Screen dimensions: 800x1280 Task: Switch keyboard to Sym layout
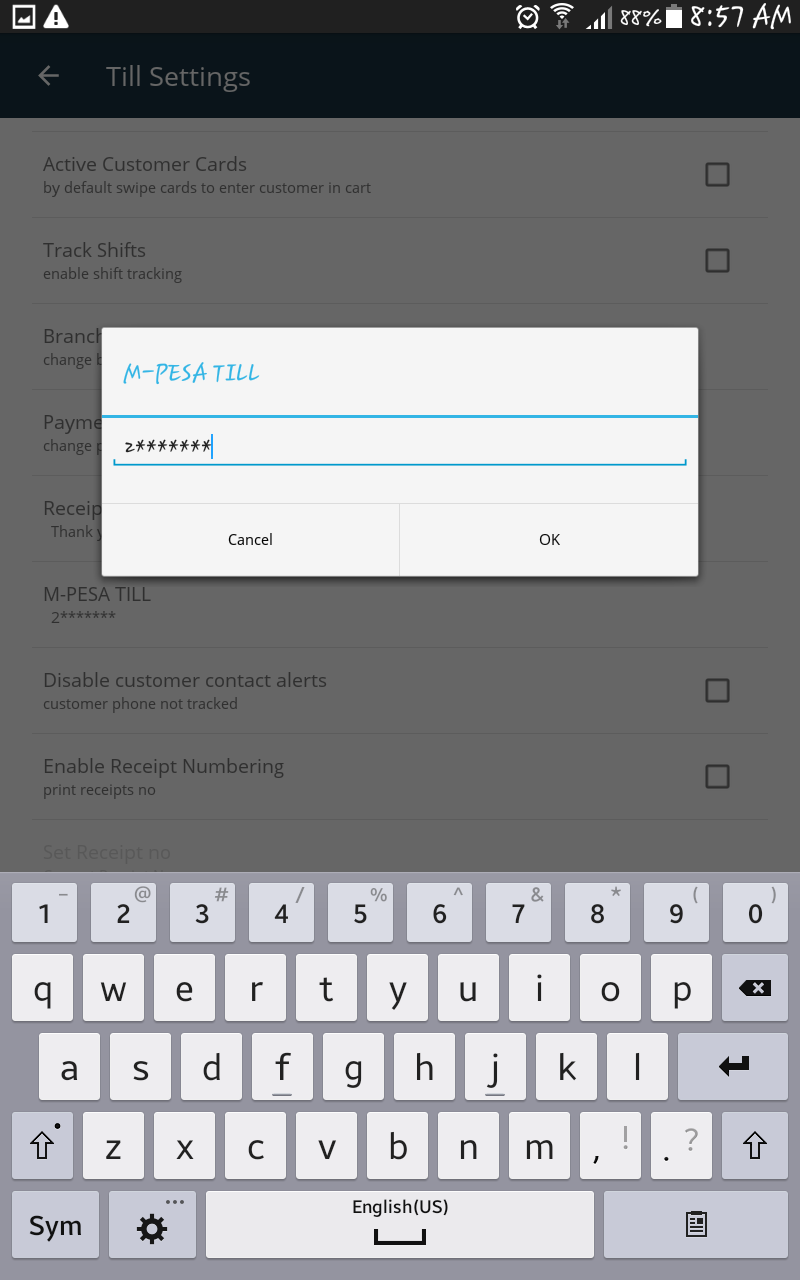coord(55,1225)
